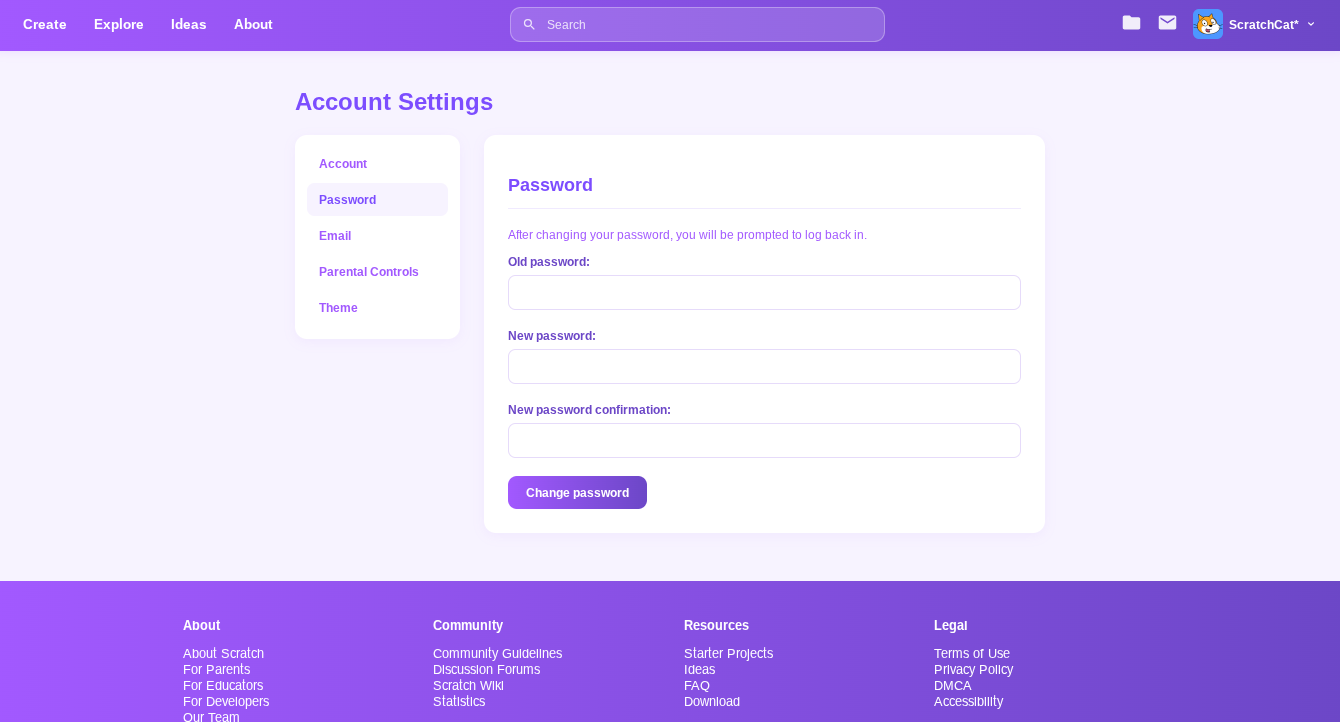The image size is (1340, 722).
Task: Switch to the Email settings tab
Action: pos(335,236)
